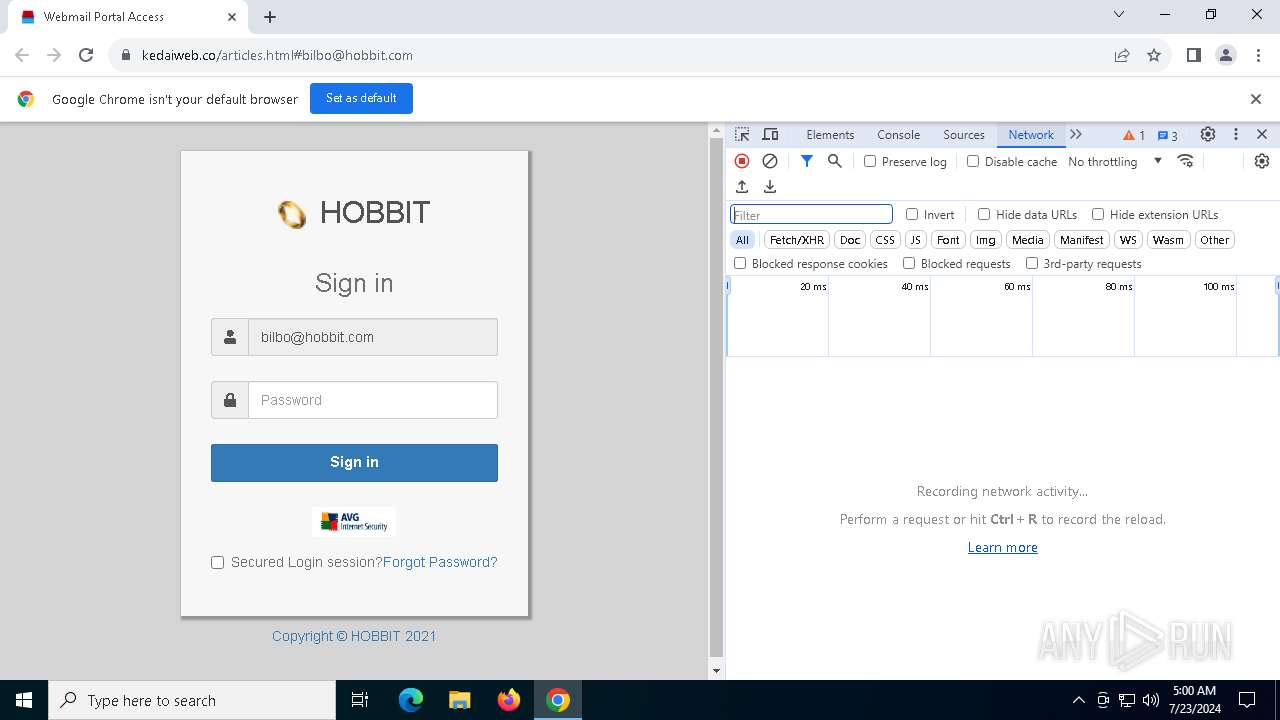Focus the network Filter text box
Screen dimensions: 1280x720
(x=811, y=214)
